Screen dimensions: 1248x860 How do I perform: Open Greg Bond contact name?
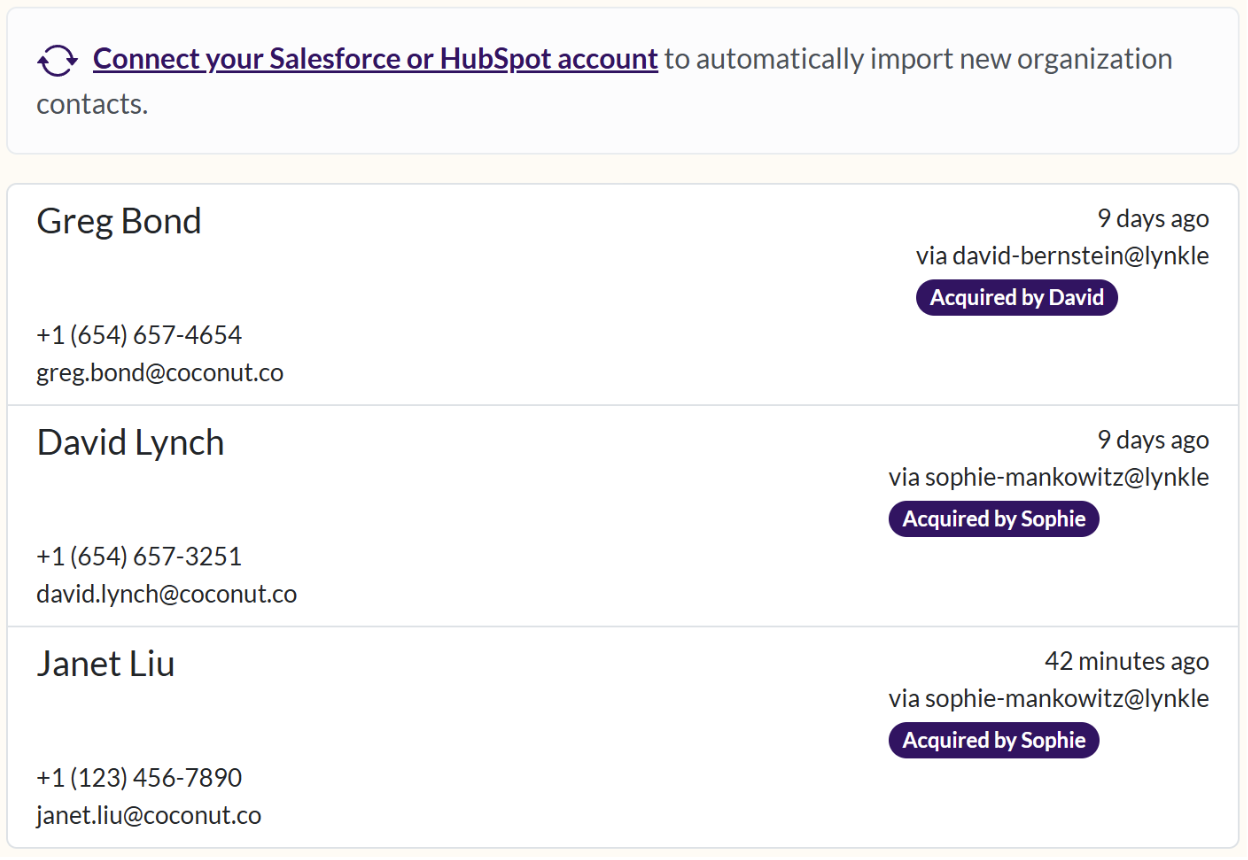pos(119,221)
